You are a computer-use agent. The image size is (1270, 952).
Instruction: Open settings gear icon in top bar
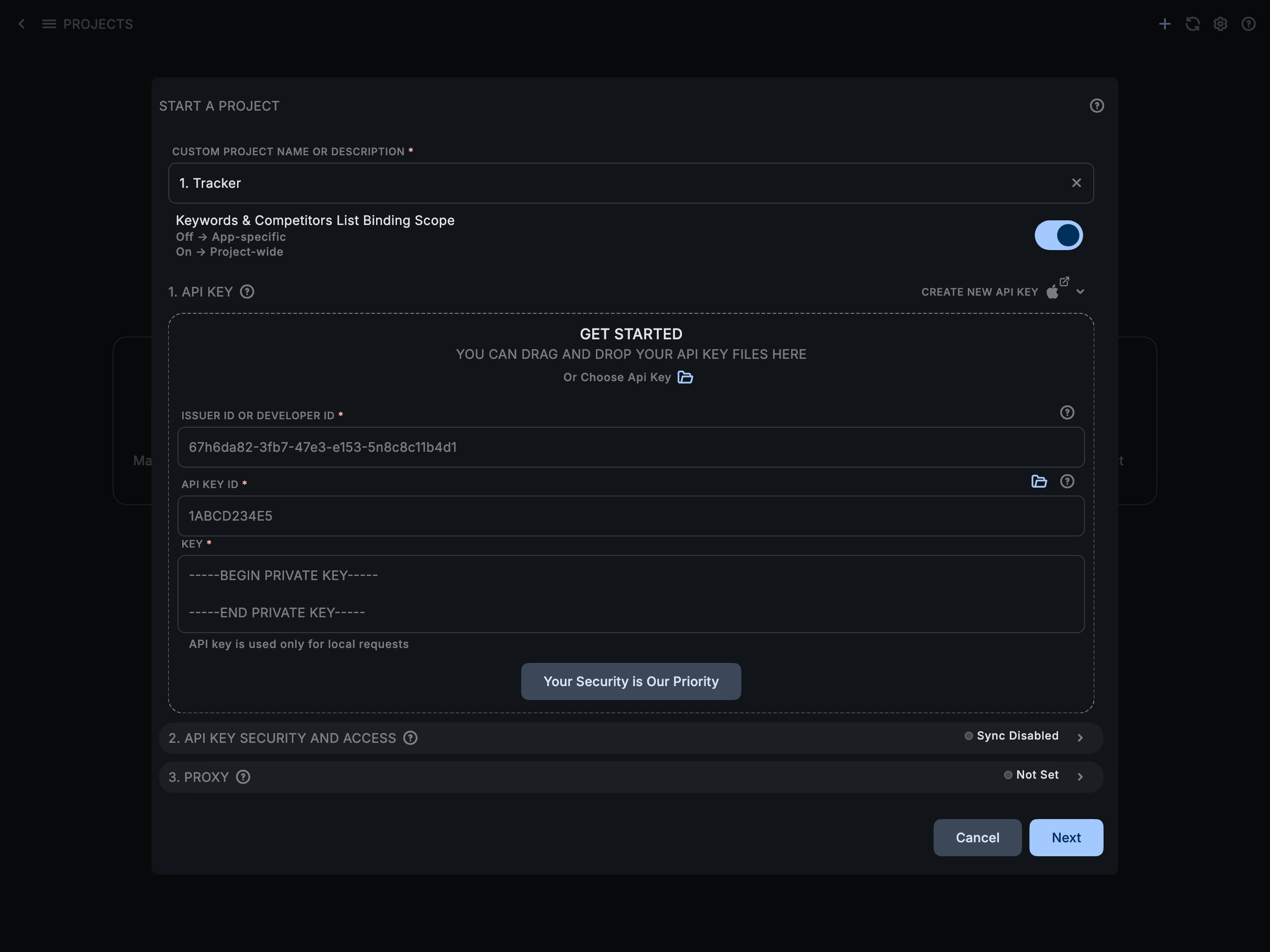(x=1221, y=24)
